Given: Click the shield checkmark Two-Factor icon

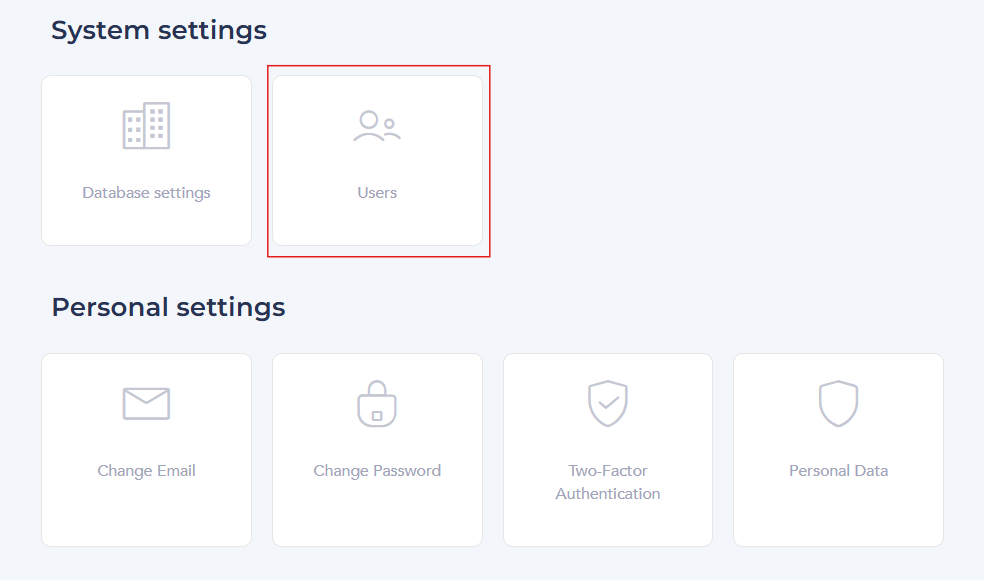Looking at the screenshot, I should [x=607, y=404].
